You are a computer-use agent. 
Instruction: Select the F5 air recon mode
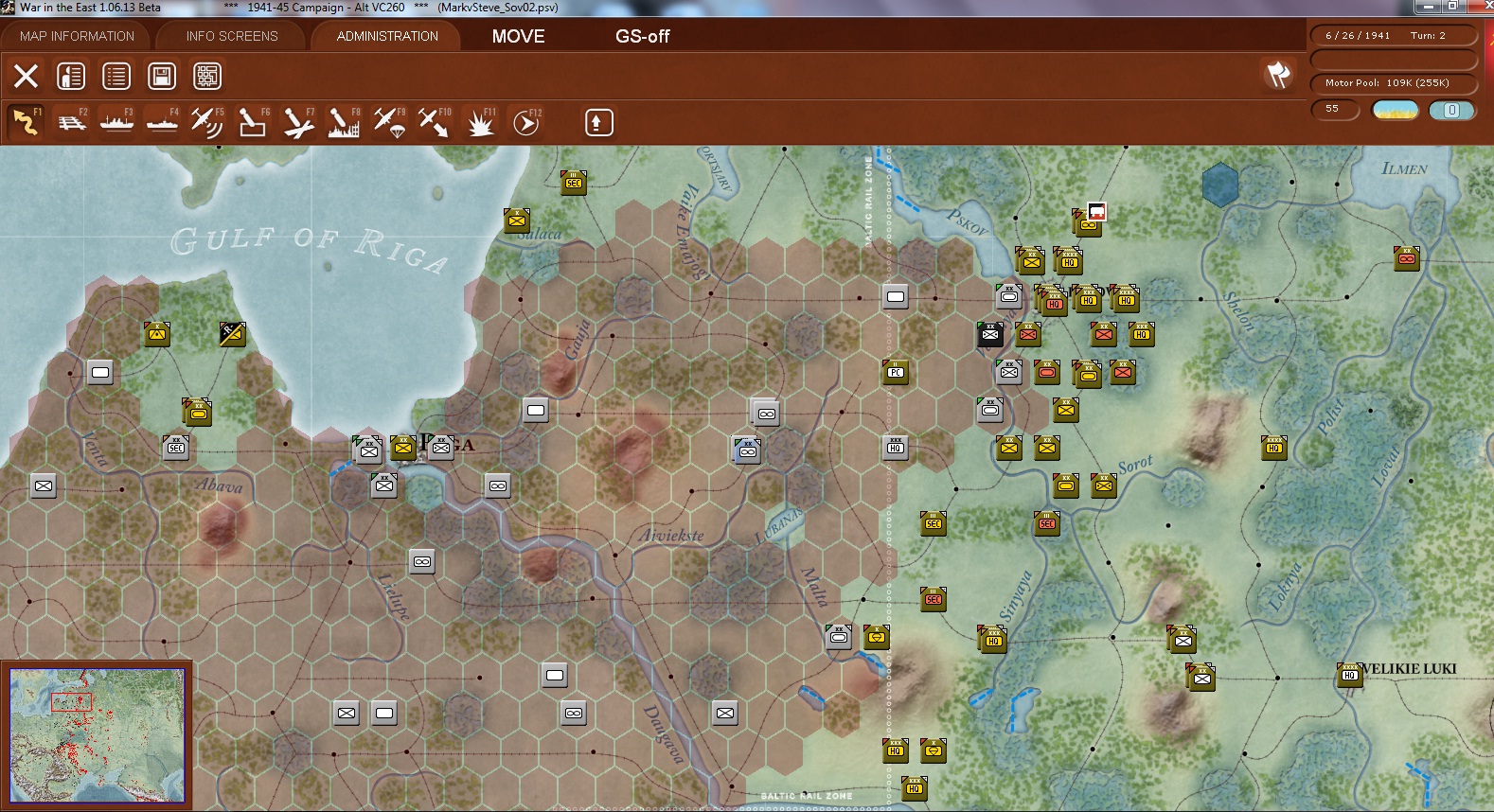click(207, 122)
